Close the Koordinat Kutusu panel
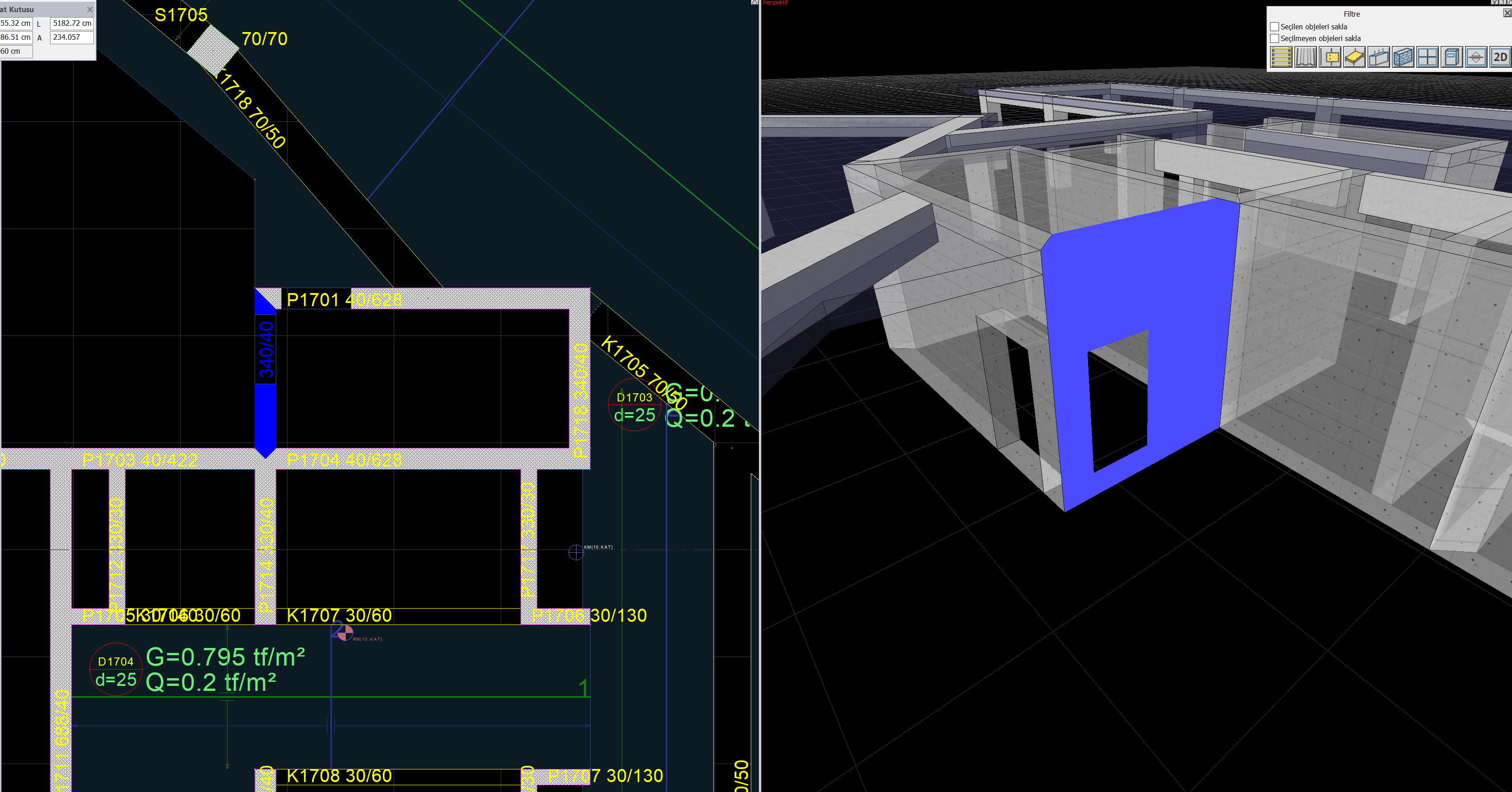 coord(89,9)
